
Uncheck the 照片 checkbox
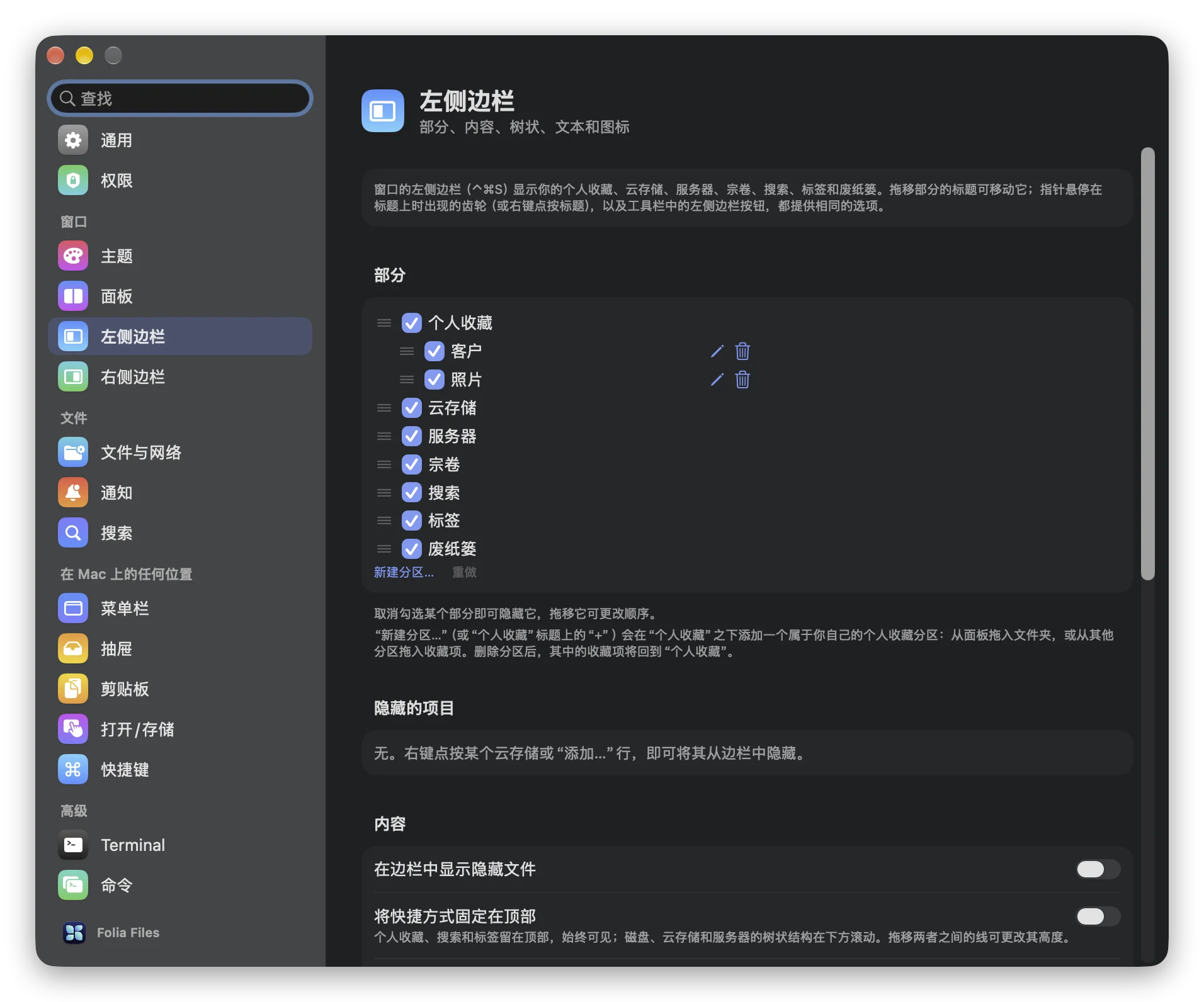pos(434,380)
